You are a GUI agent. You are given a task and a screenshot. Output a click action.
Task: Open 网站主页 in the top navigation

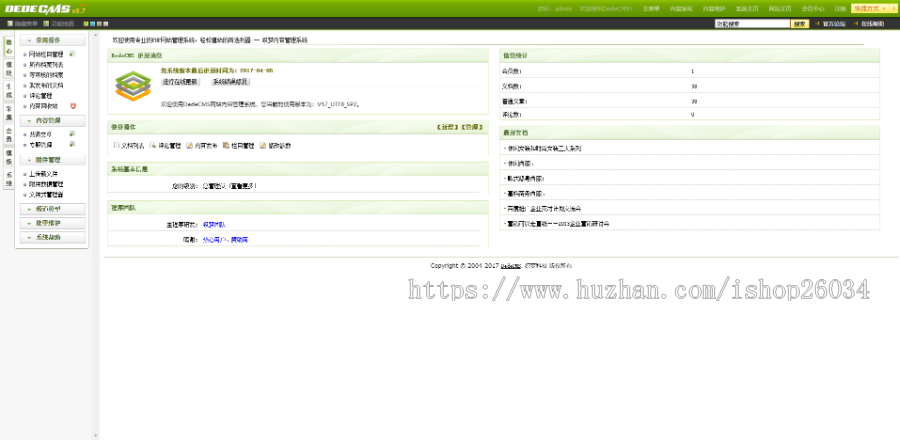pos(780,9)
